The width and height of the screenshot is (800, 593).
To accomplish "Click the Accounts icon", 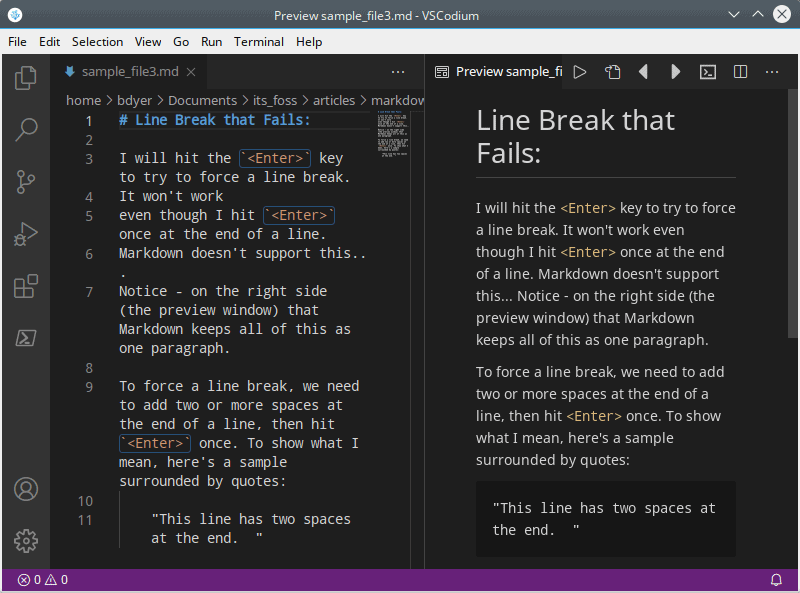I will pos(26,489).
